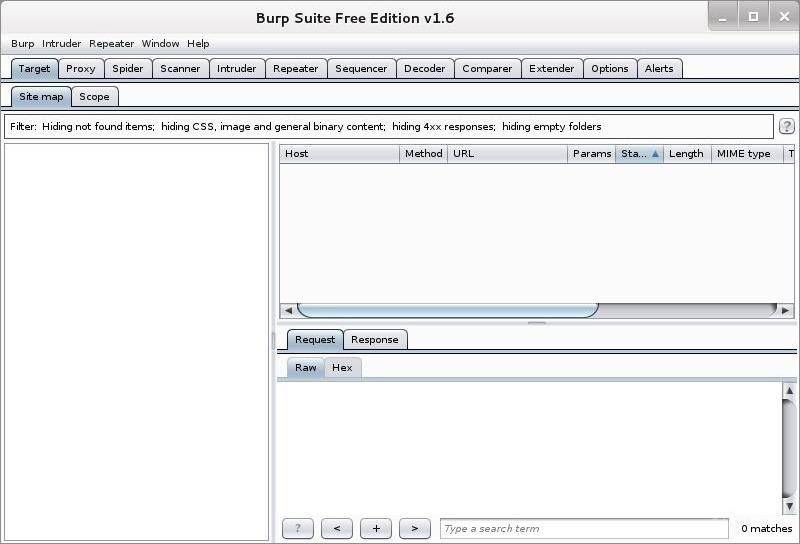Sort table by URL column

tap(507, 154)
